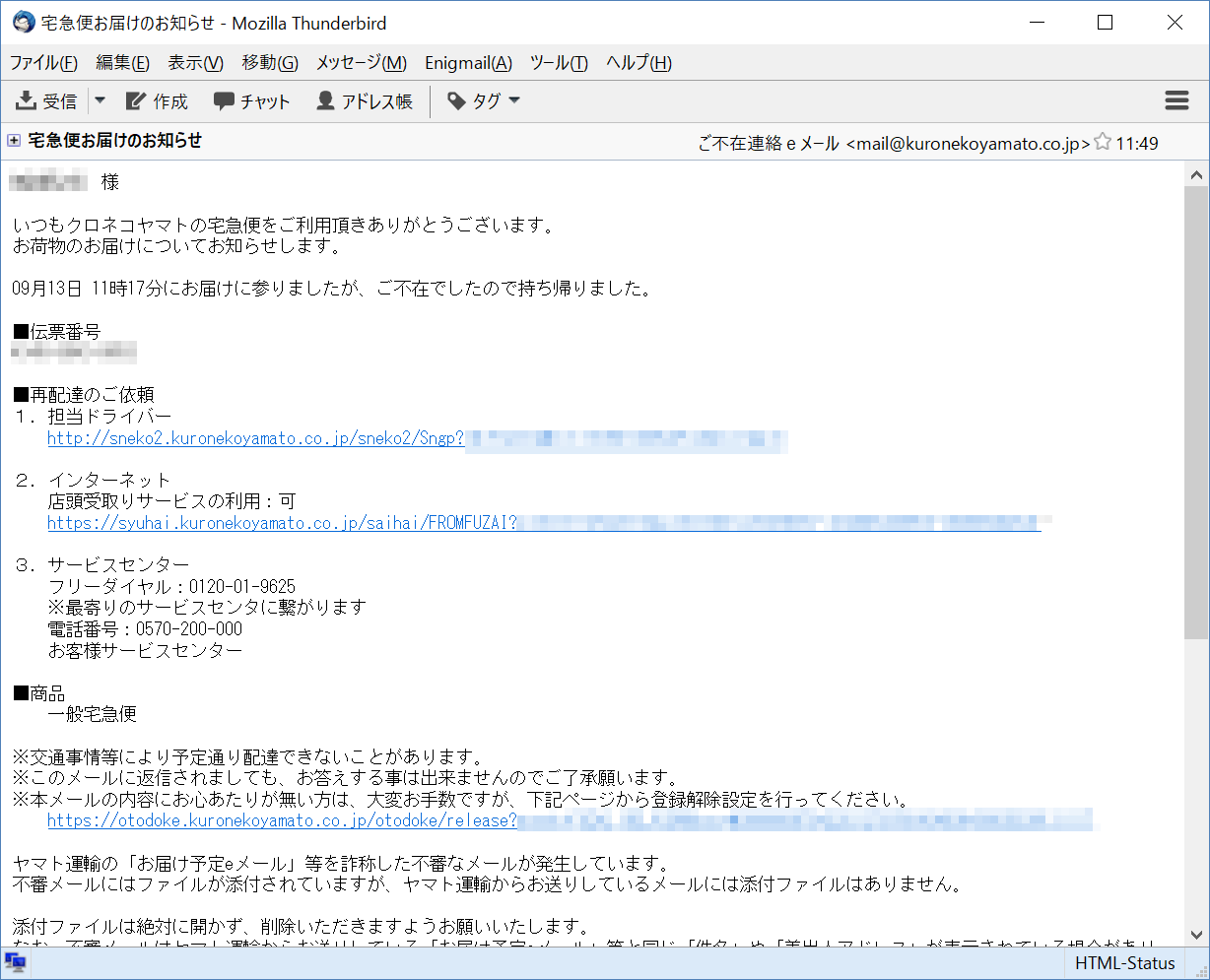Image resolution: width=1210 pixels, height=980 pixels.
Task: Click the HTML-Status panel in status bar
Action: [x=1124, y=963]
